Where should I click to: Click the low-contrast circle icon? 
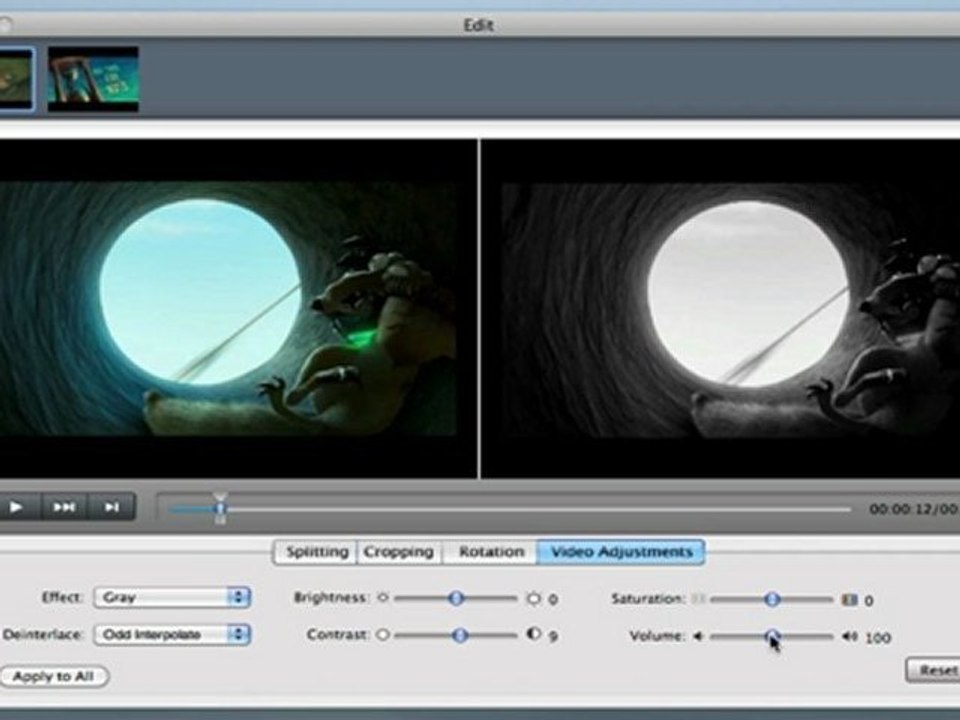[x=383, y=635]
